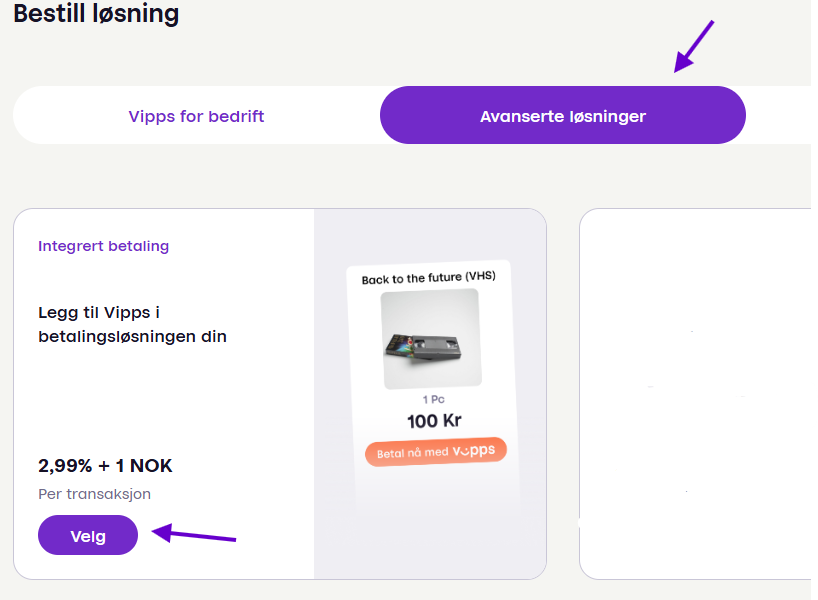Click the Betal nå med Vipps button
This screenshot has width=818, height=600.
pos(436,451)
